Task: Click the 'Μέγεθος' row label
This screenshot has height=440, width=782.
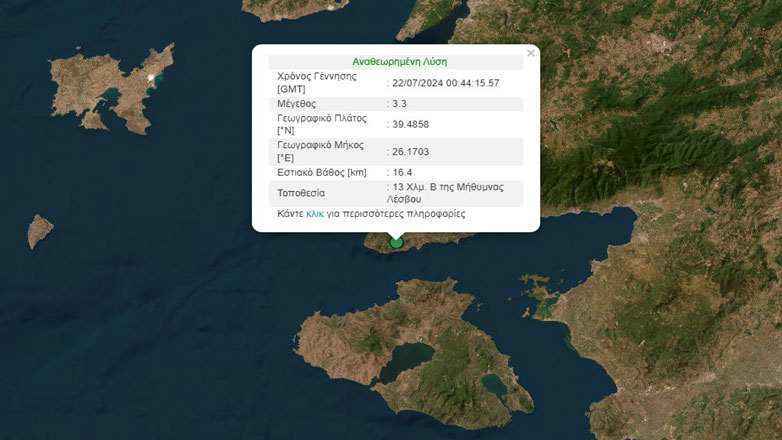Action: pyautogui.click(x=297, y=103)
